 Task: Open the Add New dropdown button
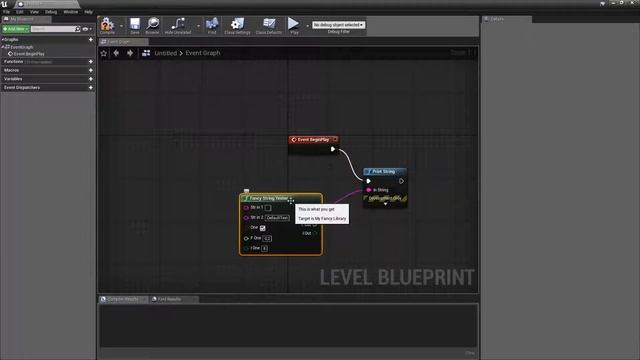pos(16,29)
